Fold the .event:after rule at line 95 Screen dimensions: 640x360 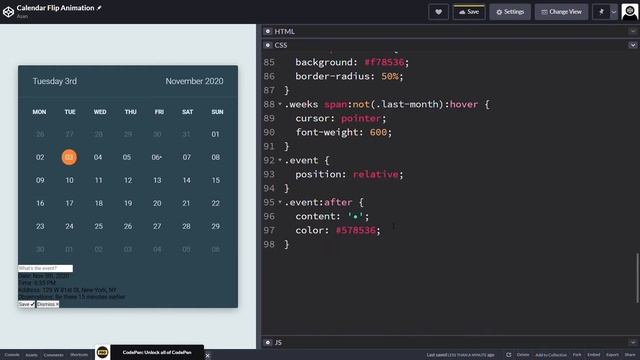coord(280,202)
